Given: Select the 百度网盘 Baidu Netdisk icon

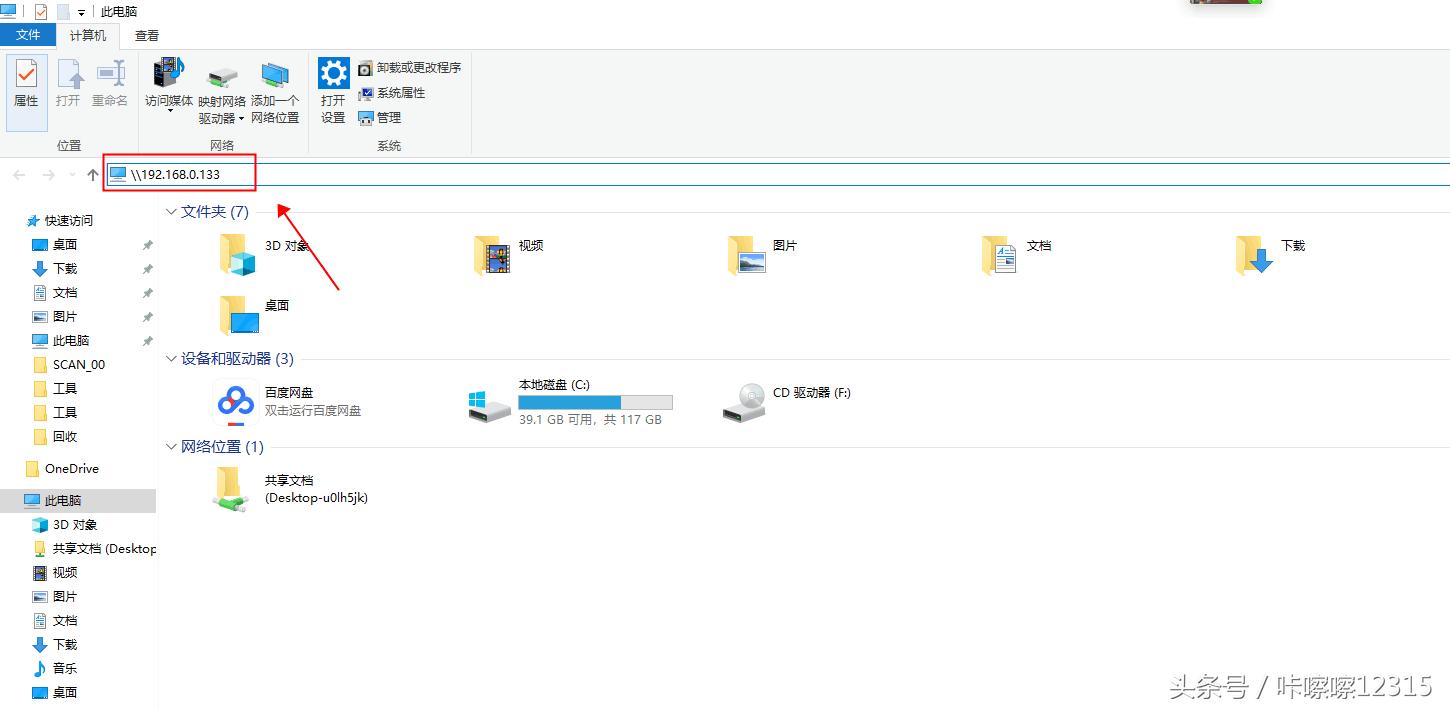Looking at the screenshot, I should click(237, 403).
